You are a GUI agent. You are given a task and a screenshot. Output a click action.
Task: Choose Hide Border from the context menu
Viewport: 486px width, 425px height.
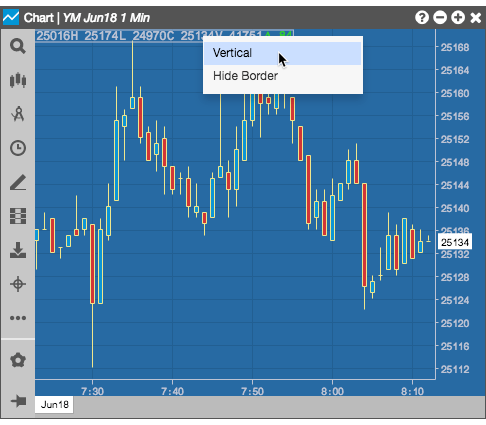[283, 76]
